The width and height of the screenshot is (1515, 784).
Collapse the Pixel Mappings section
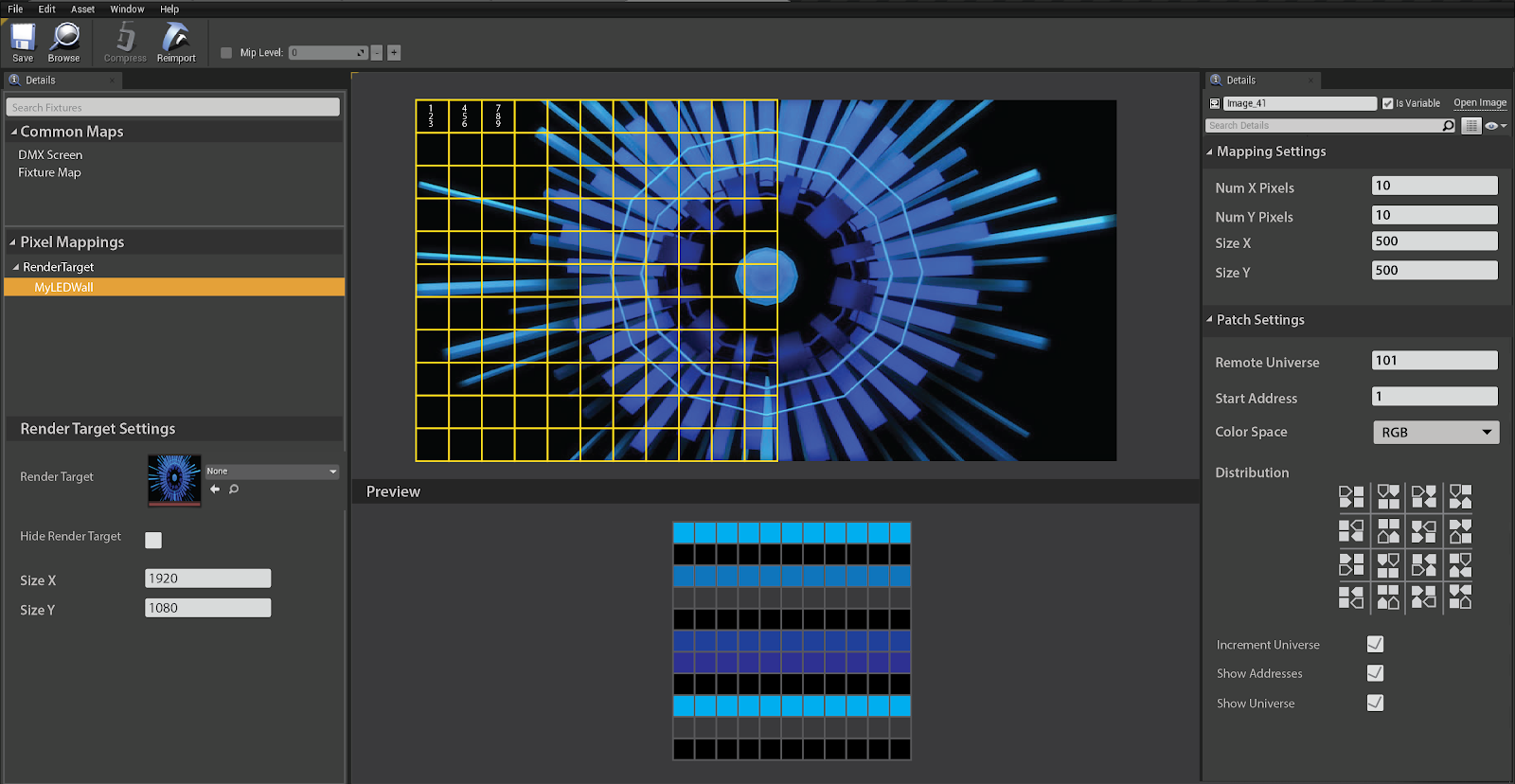[13, 242]
